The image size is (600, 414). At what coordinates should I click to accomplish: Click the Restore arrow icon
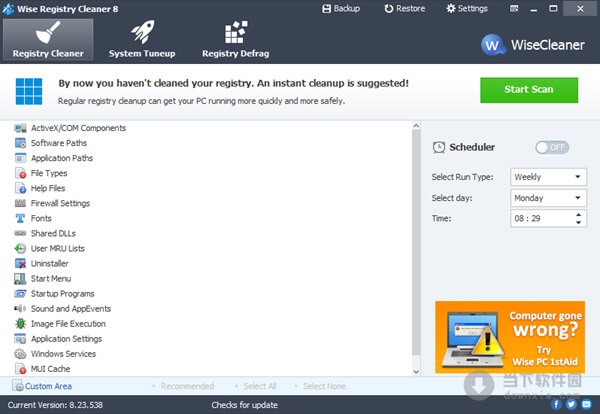pos(389,8)
